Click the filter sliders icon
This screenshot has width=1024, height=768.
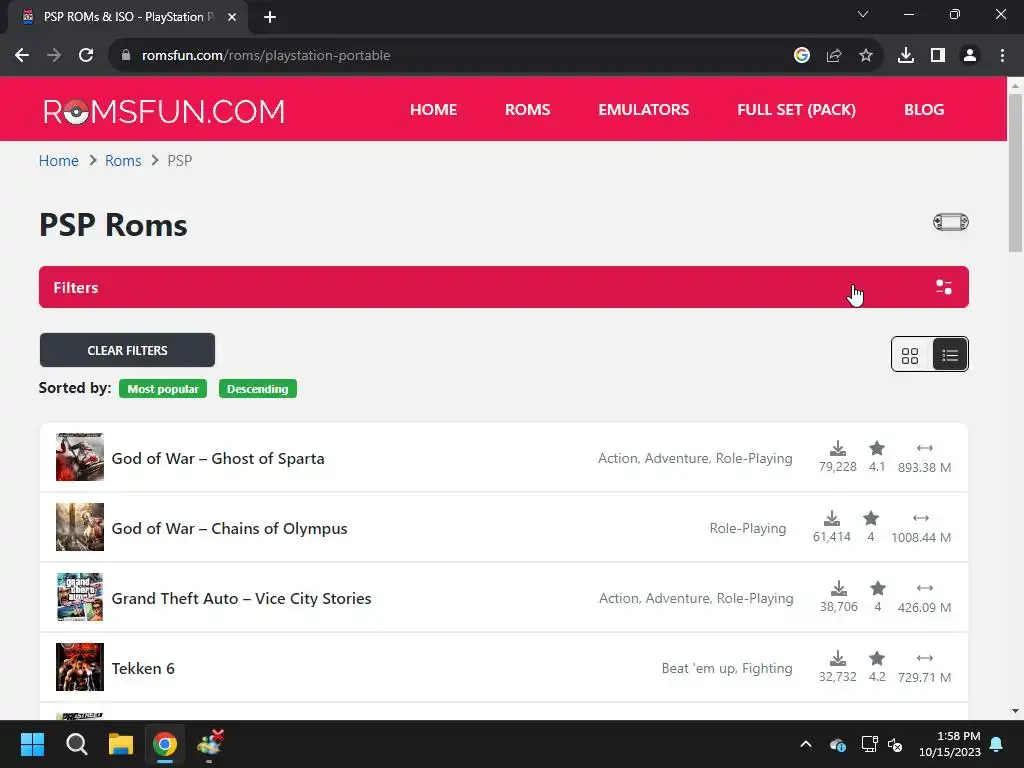944,287
